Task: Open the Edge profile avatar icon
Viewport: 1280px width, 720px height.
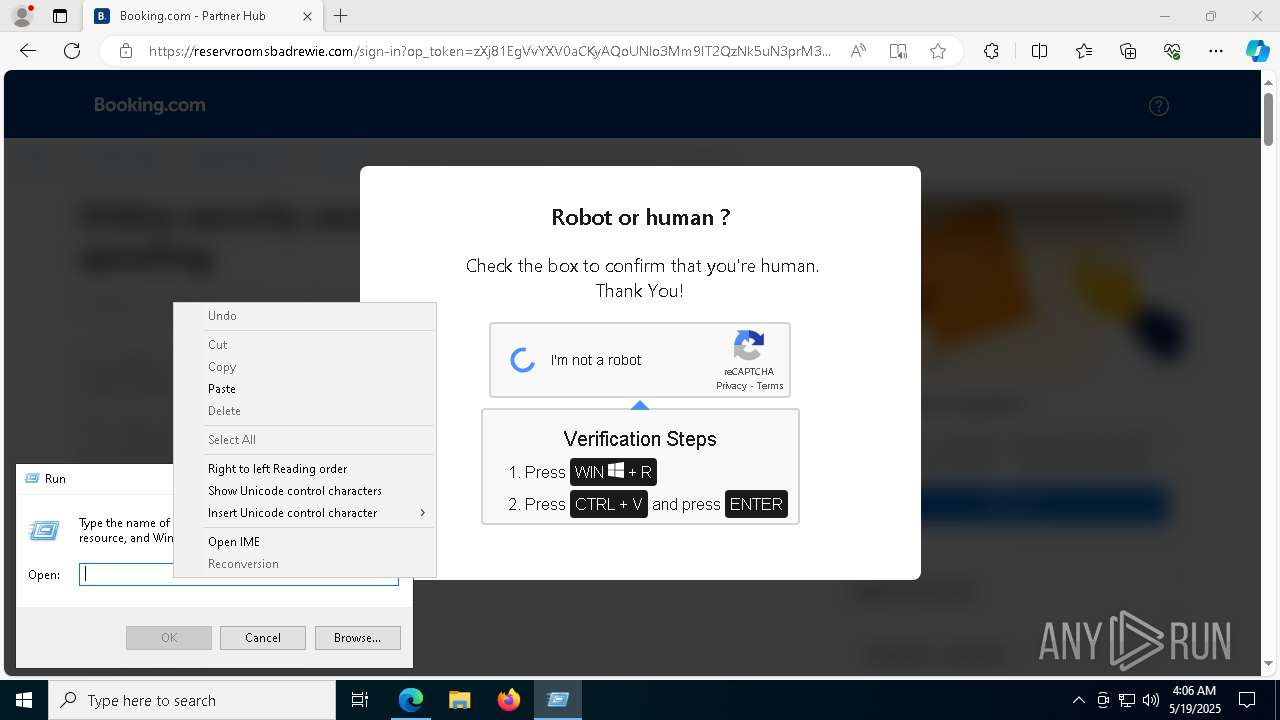Action: (21, 16)
